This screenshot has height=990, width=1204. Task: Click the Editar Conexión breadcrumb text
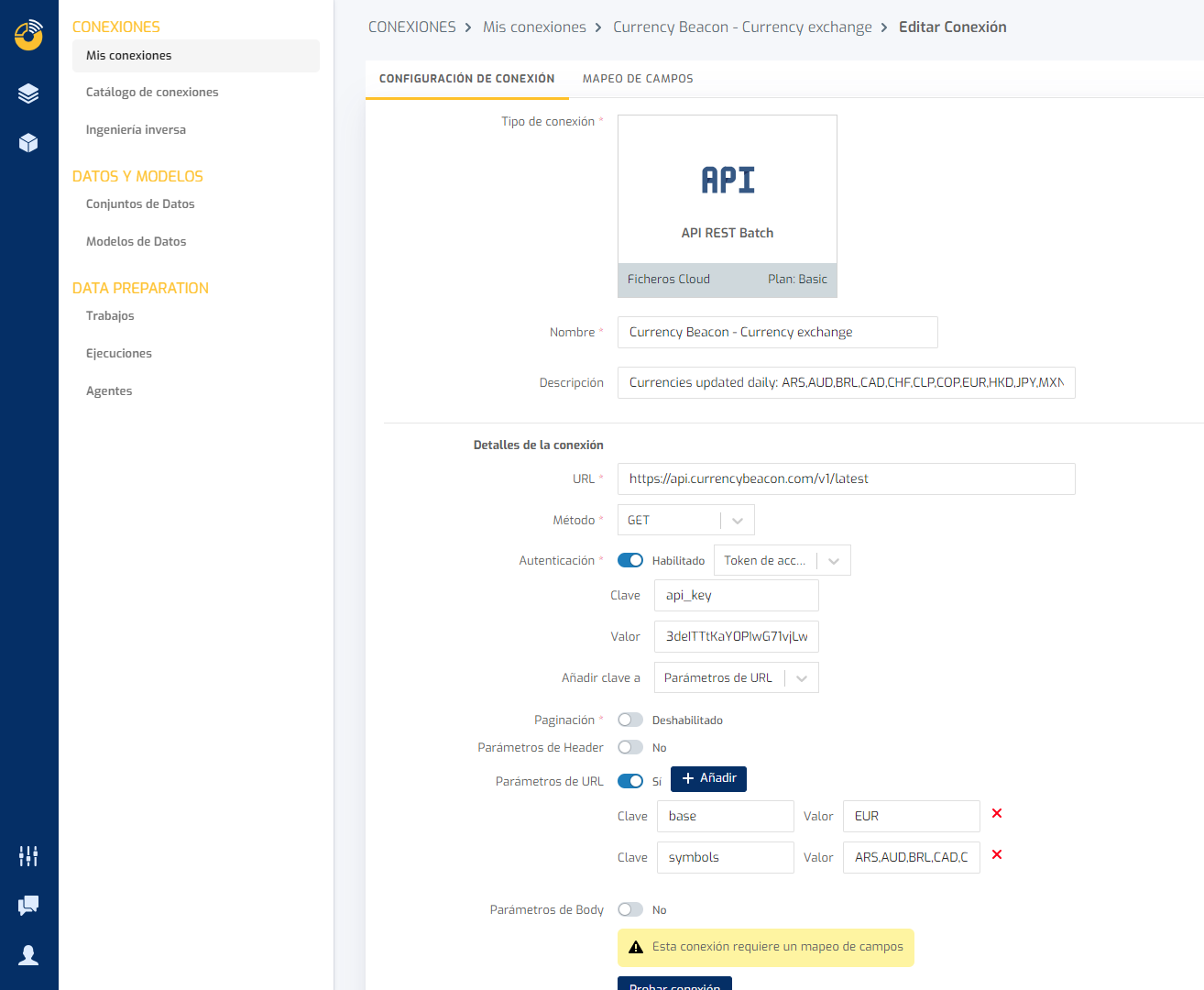pyautogui.click(x=952, y=27)
